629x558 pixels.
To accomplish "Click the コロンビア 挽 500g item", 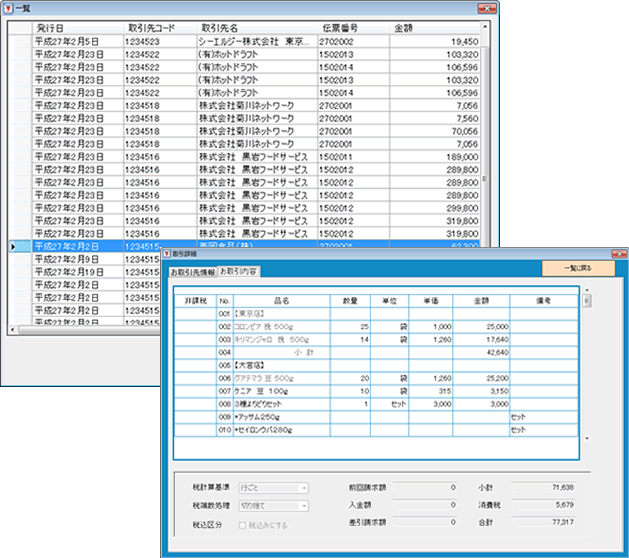I will coord(282,327).
